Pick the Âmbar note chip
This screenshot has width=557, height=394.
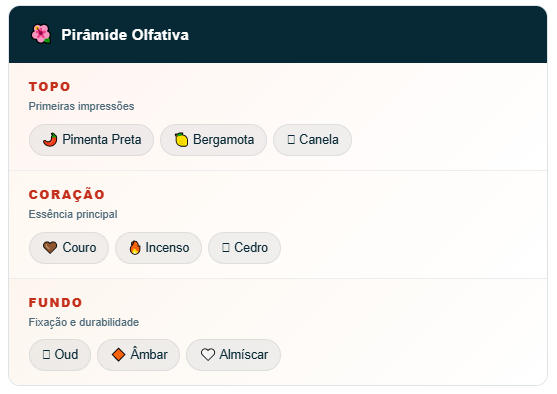pyautogui.click(x=138, y=355)
